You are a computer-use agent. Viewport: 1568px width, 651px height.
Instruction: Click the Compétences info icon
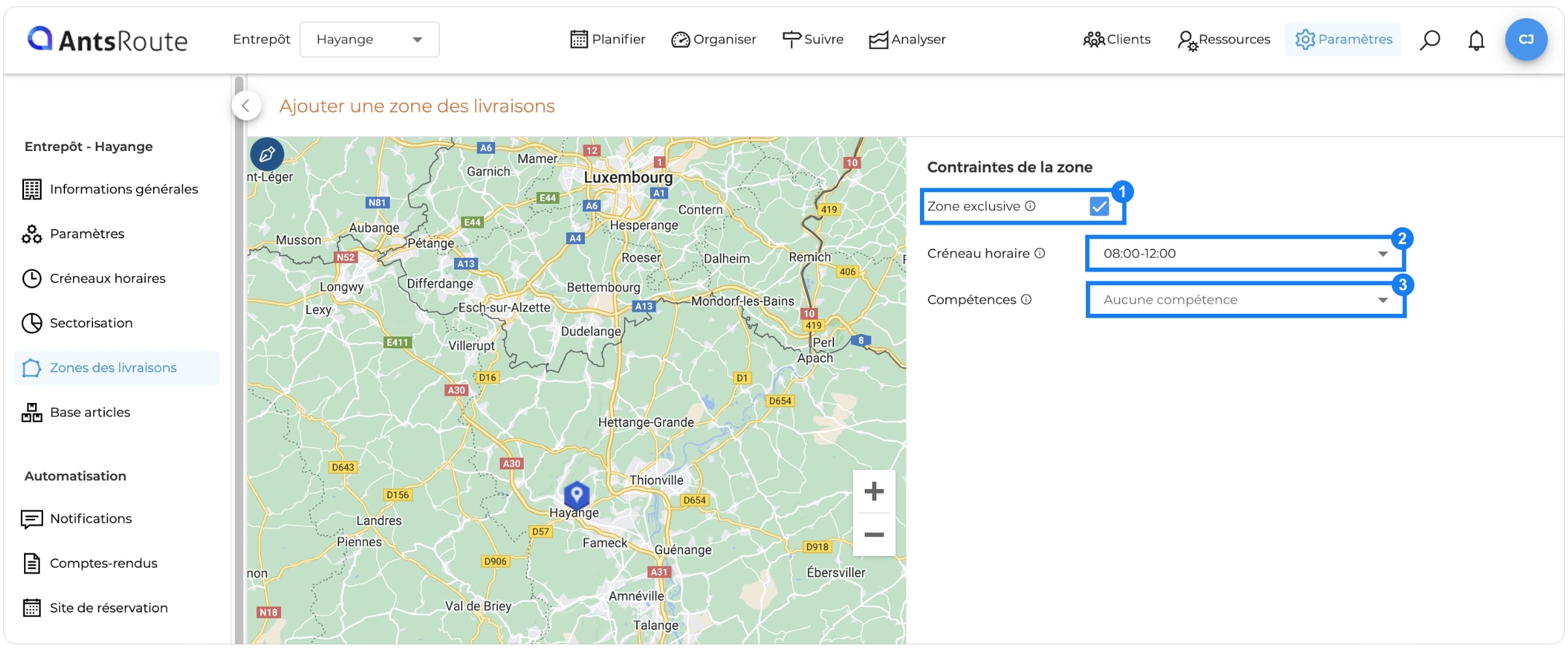coord(1026,299)
